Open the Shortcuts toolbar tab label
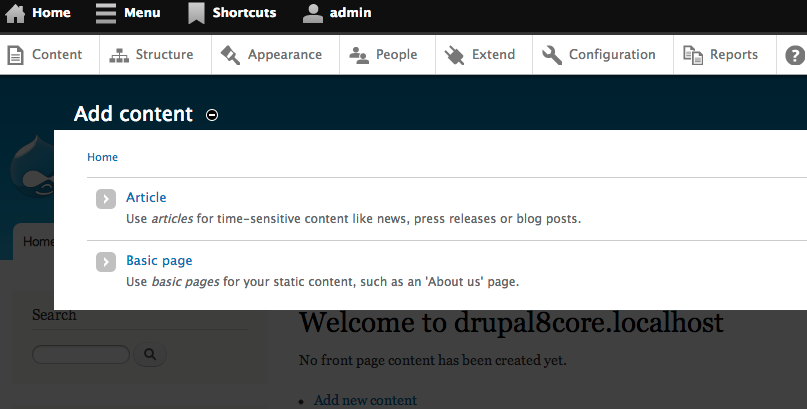Screen dimensions: 807x409 pos(244,13)
